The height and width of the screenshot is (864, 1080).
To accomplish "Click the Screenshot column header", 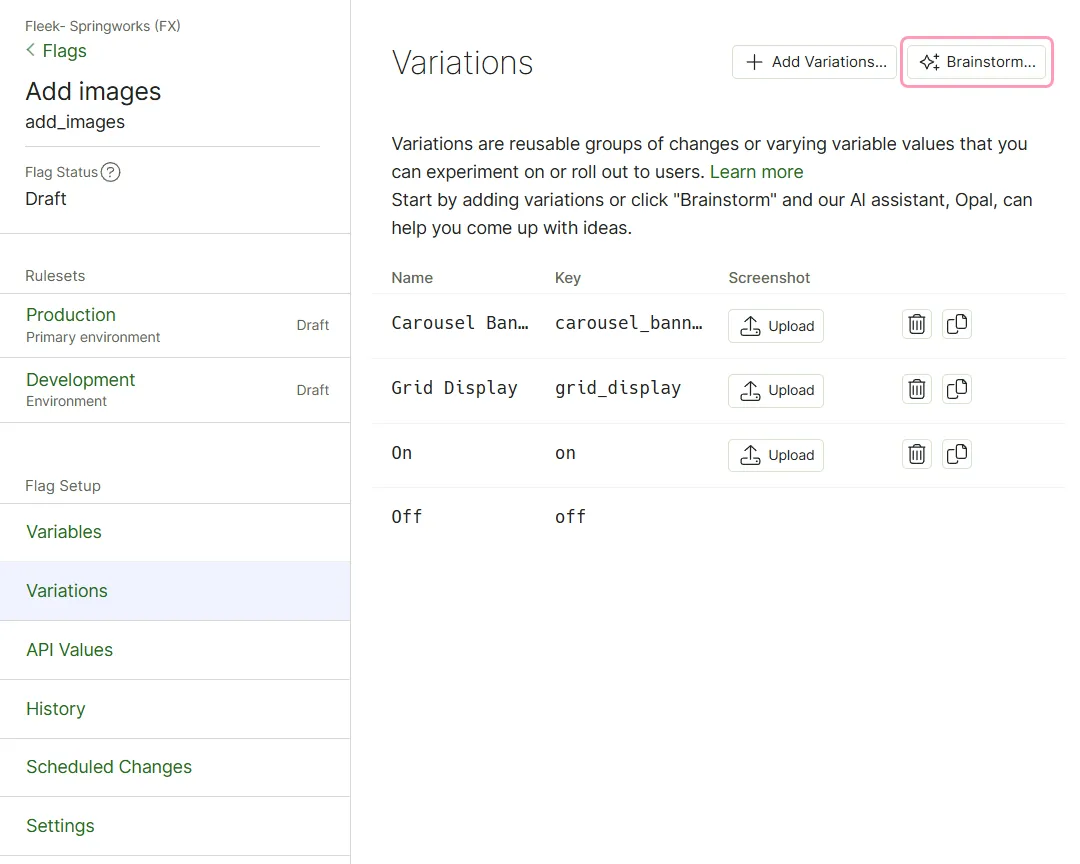I will pos(769,278).
